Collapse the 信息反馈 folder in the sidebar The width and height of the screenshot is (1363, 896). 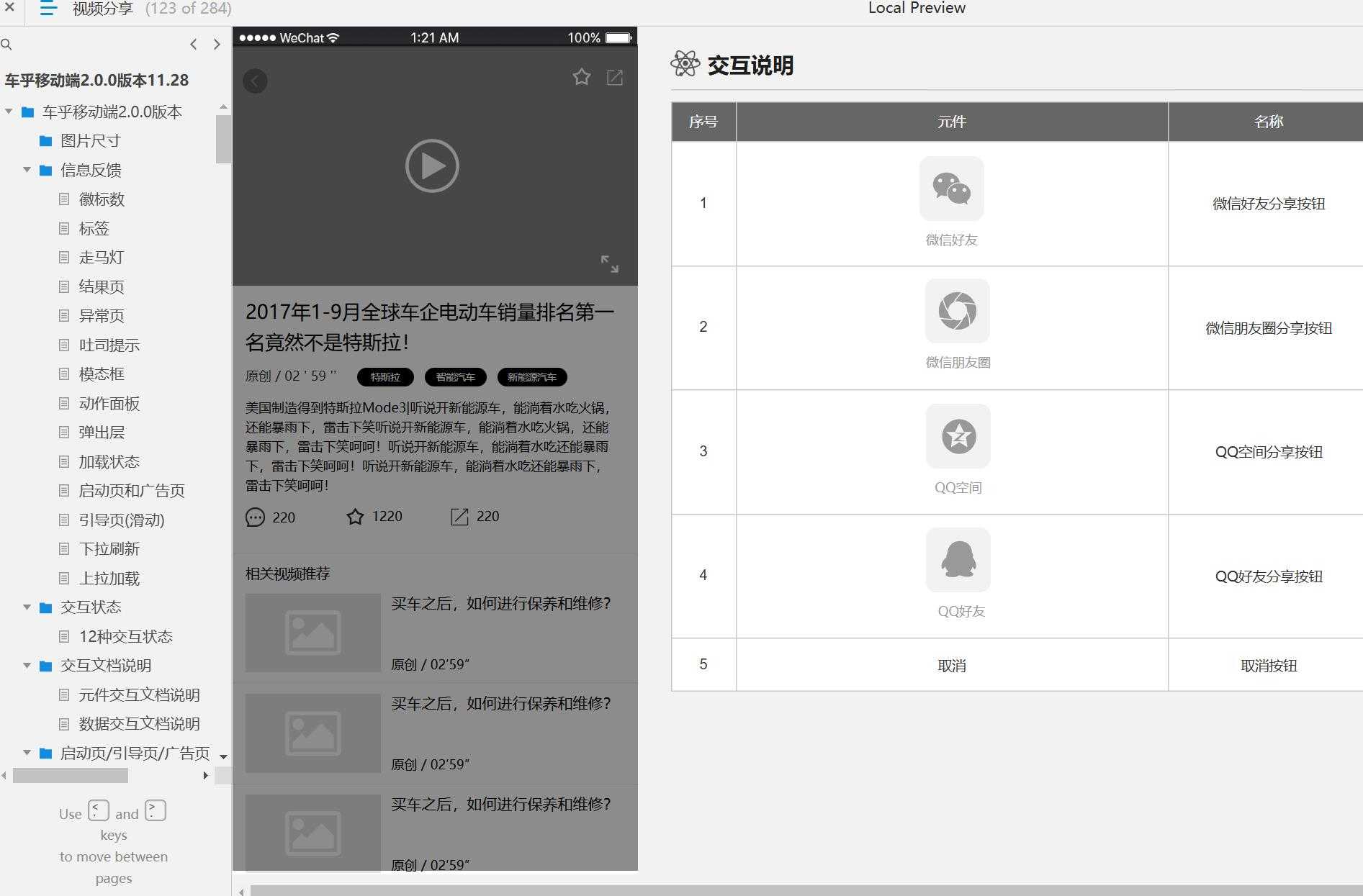[x=27, y=170]
